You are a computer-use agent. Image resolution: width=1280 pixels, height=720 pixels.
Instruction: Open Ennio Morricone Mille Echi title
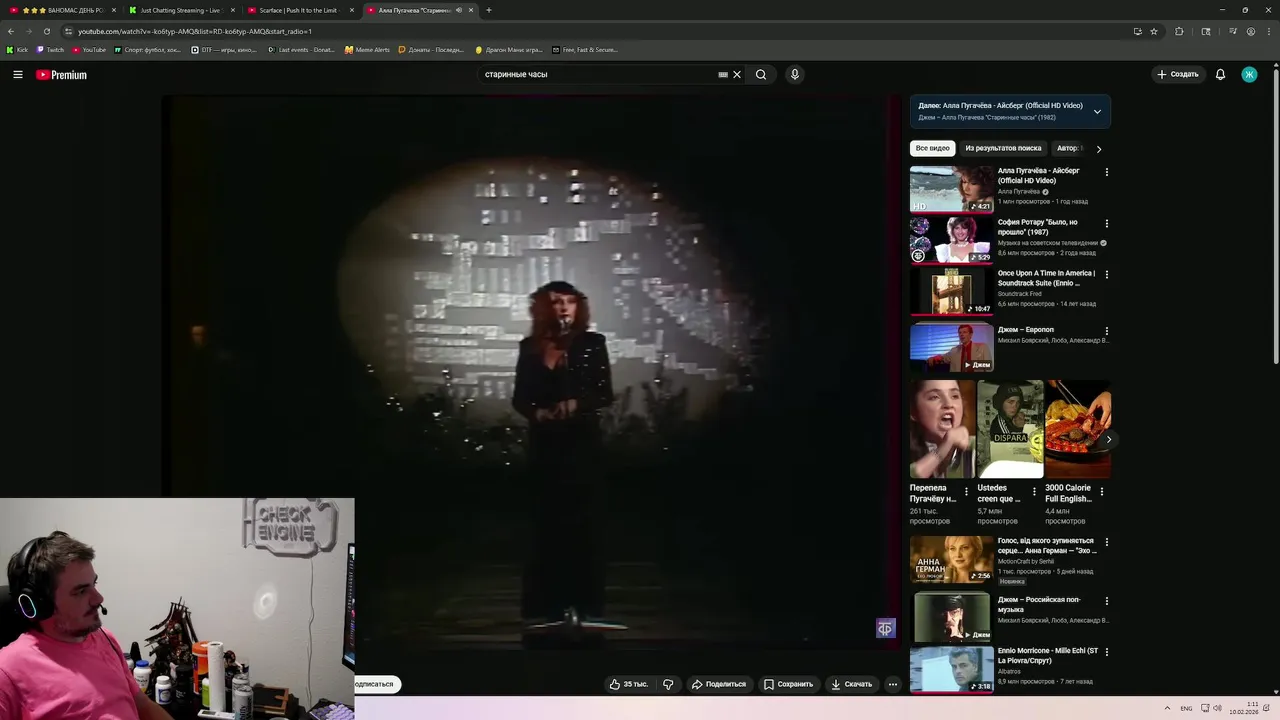click(x=1048, y=655)
